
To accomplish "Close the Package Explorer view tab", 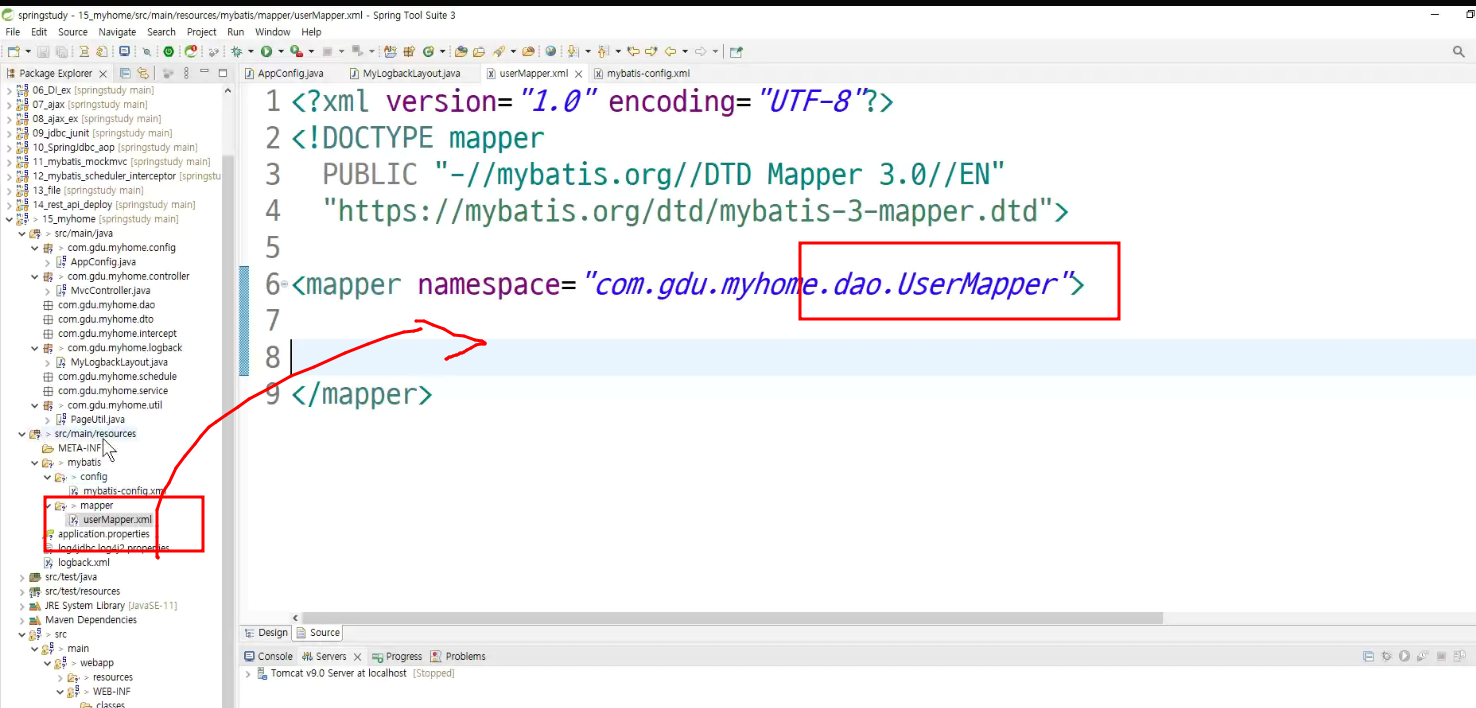I will coord(103,73).
